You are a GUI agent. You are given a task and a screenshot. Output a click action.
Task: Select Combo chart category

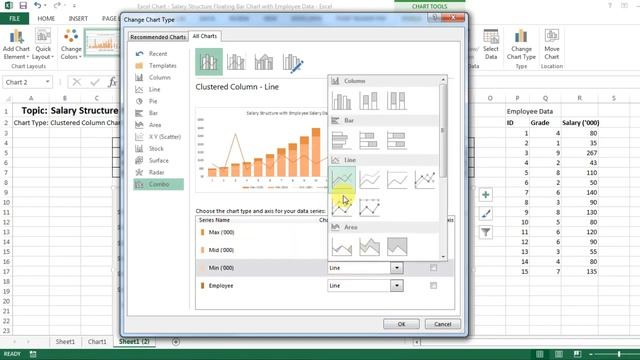coord(158,184)
